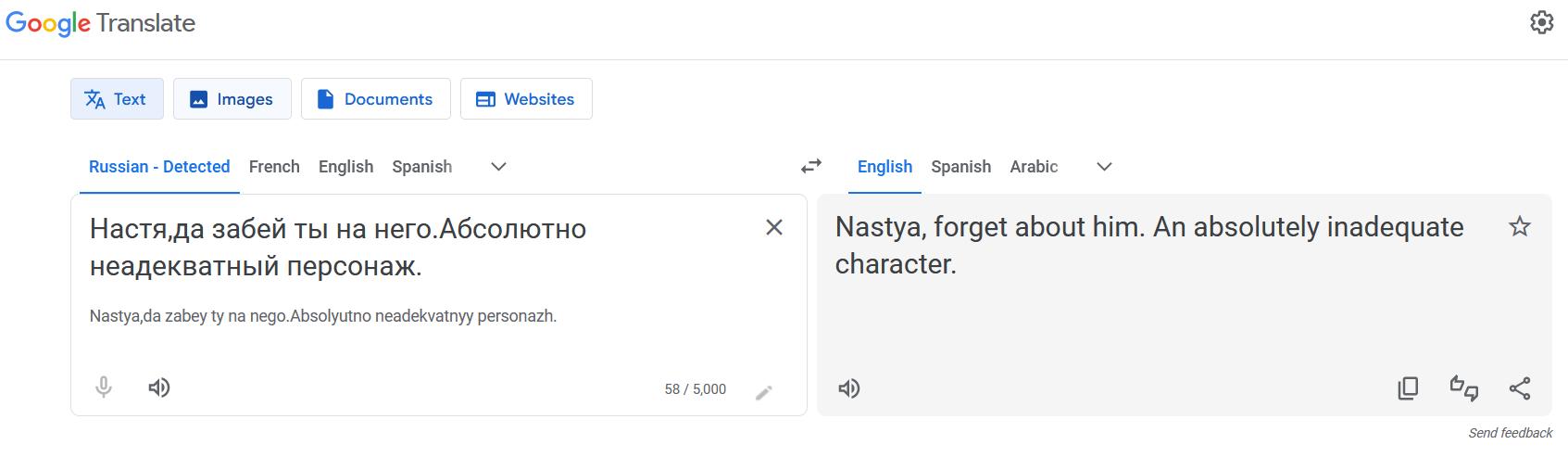This screenshot has width=1568, height=470.
Task: Toggle the handwriting pencil input tool
Action: 764,392
